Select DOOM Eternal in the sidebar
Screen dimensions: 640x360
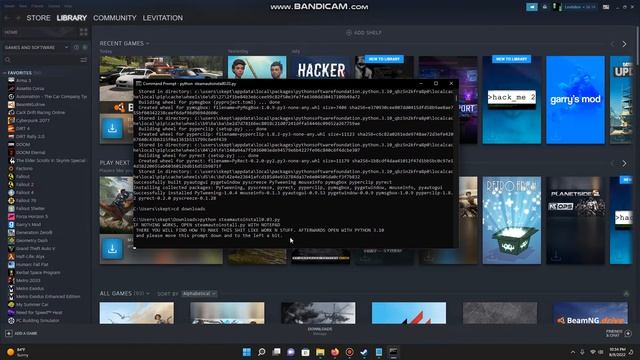tap(30, 152)
